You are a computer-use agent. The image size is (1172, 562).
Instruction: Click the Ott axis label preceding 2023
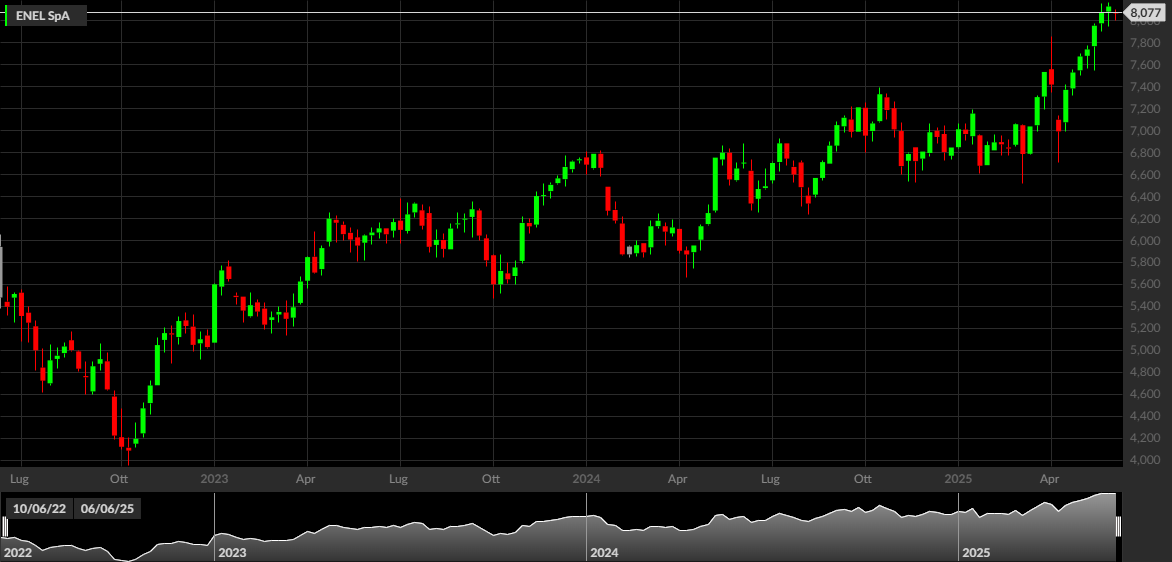click(119, 477)
